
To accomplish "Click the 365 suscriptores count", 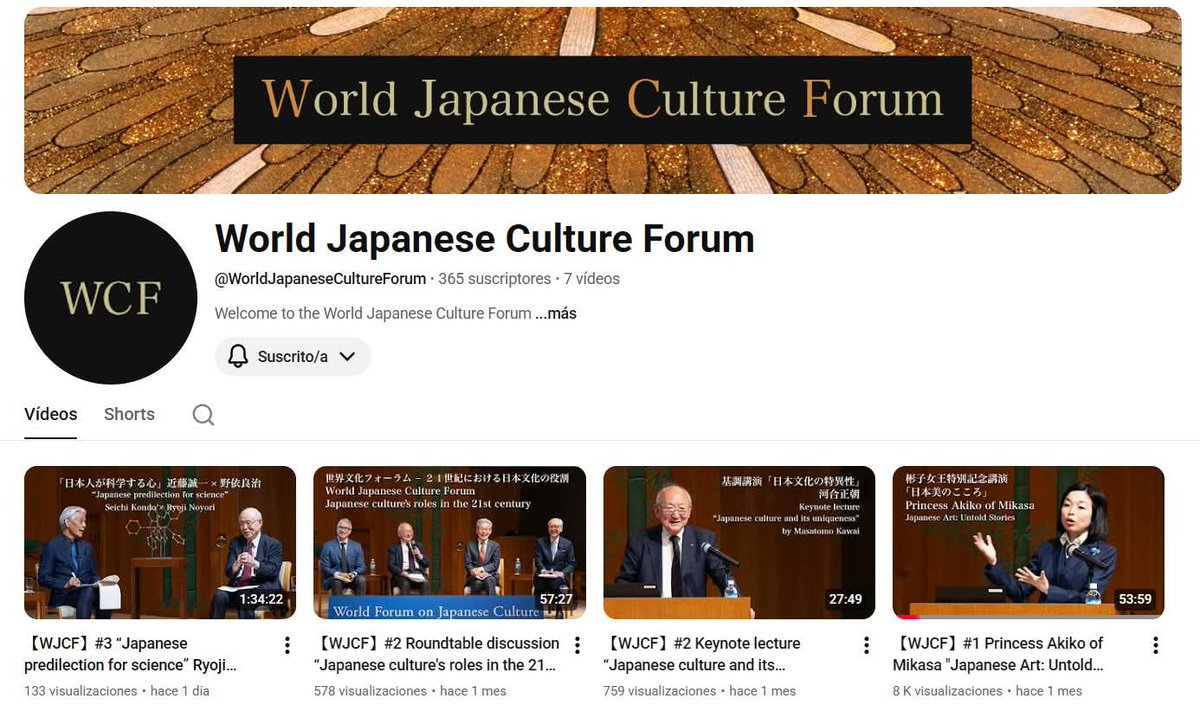I will click(494, 279).
